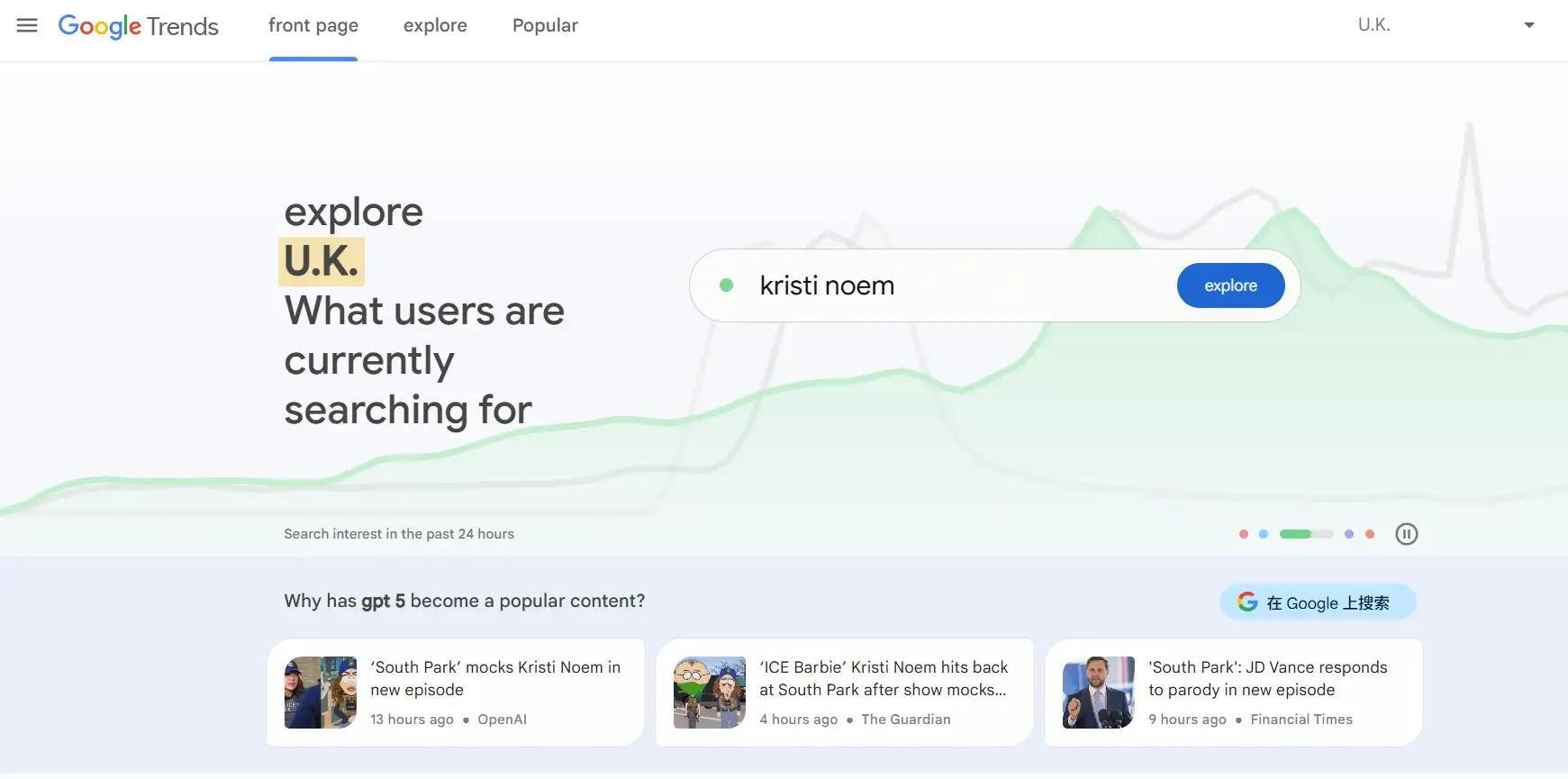Viewport: 1568px width, 779px height.
Task: Click the '13 hours ago' timestamp
Action: 412,720
